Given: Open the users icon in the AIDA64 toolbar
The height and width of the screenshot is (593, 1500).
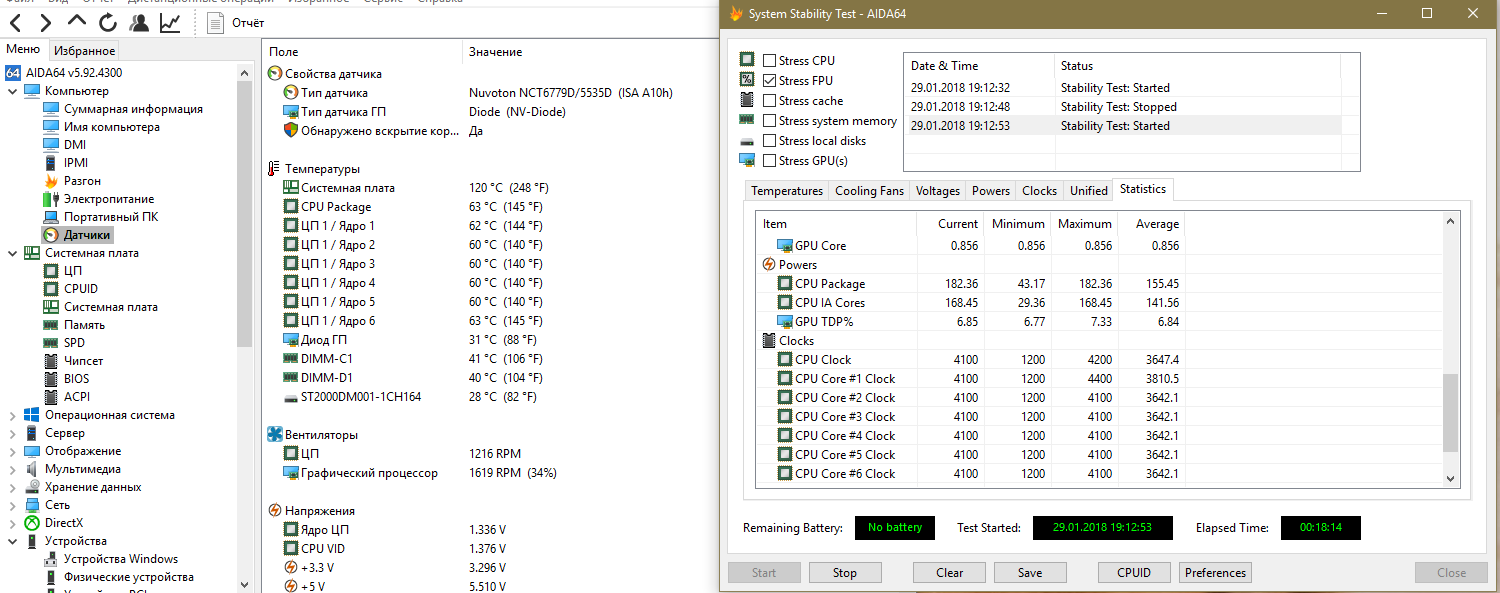Looking at the screenshot, I should pyautogui.click(x=139, y=22).
